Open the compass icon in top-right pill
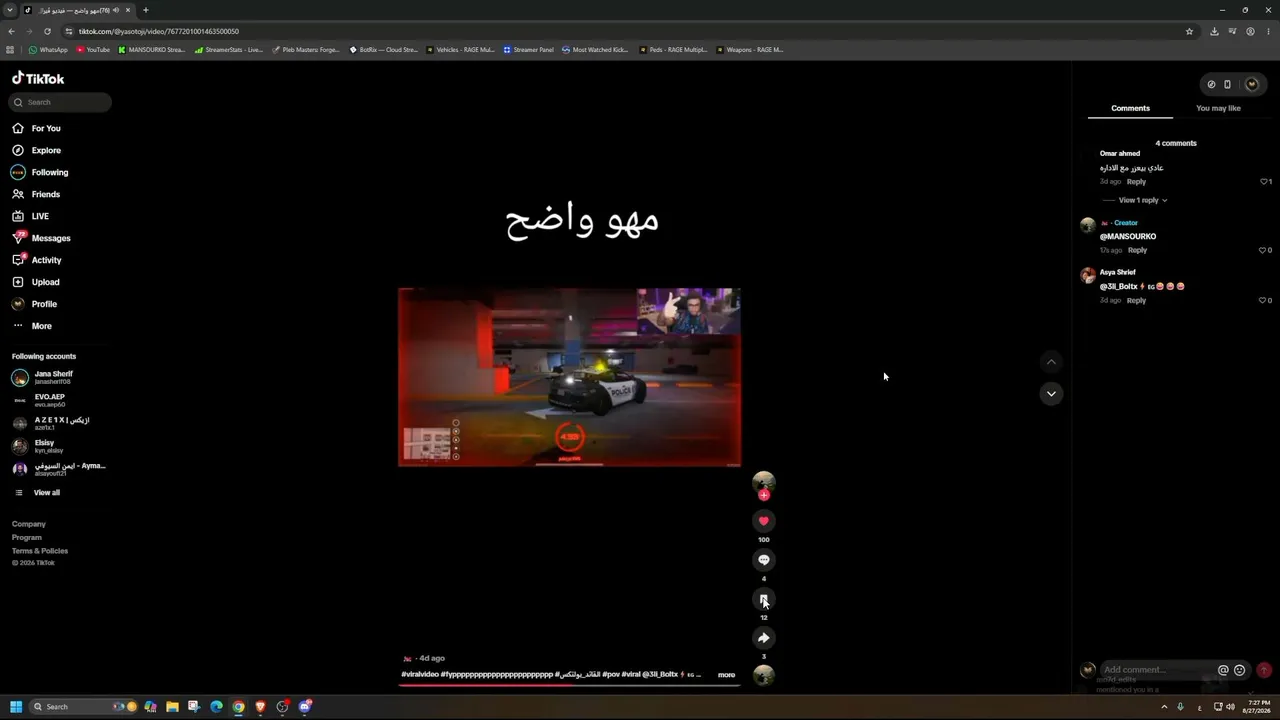This screenshot has width=1280, height=720. (1211, 84)
